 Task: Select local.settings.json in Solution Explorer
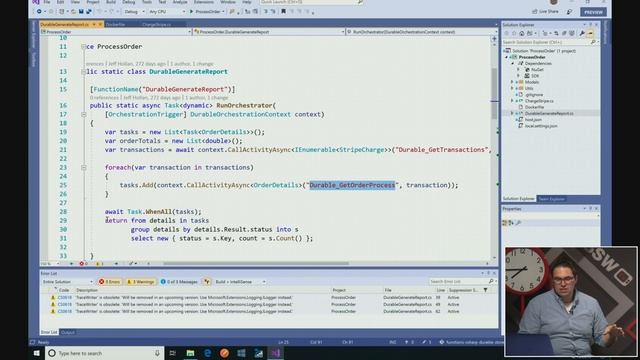pos(540,126)
